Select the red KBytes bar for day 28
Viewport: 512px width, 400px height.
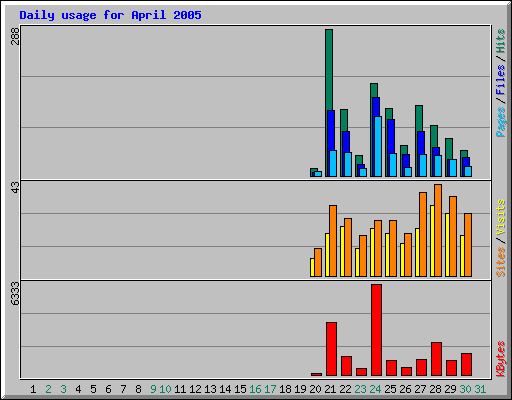pyautogui.click(x=436, y=359)
